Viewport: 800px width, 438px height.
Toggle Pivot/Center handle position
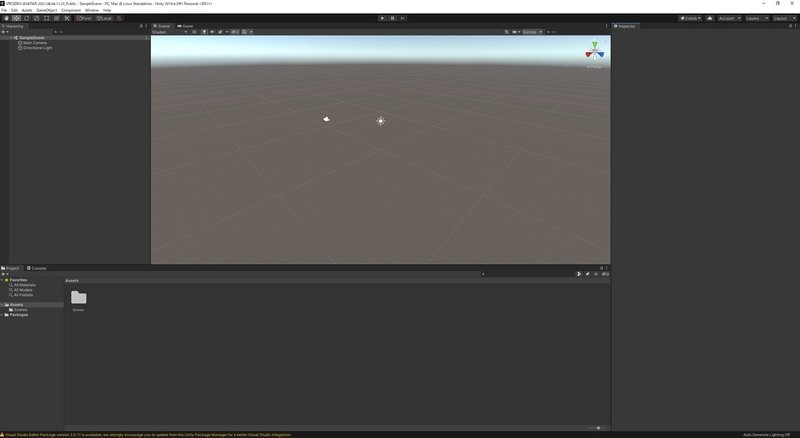(x=84, y=18)
